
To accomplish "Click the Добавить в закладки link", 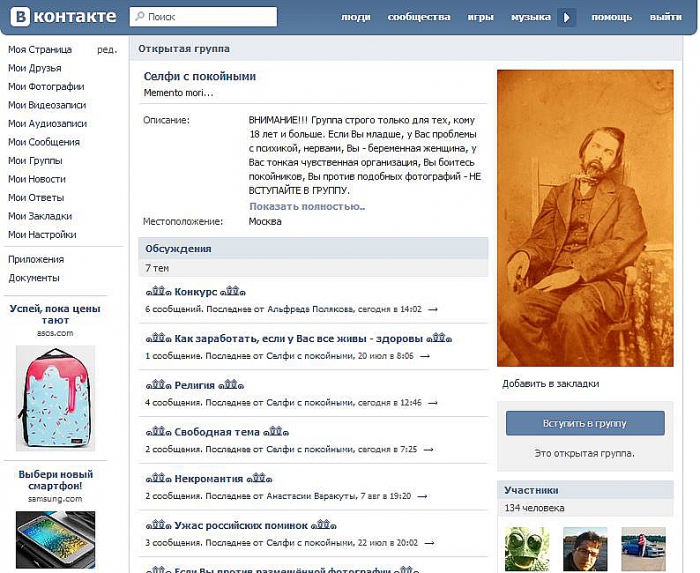I will point(550,383).
